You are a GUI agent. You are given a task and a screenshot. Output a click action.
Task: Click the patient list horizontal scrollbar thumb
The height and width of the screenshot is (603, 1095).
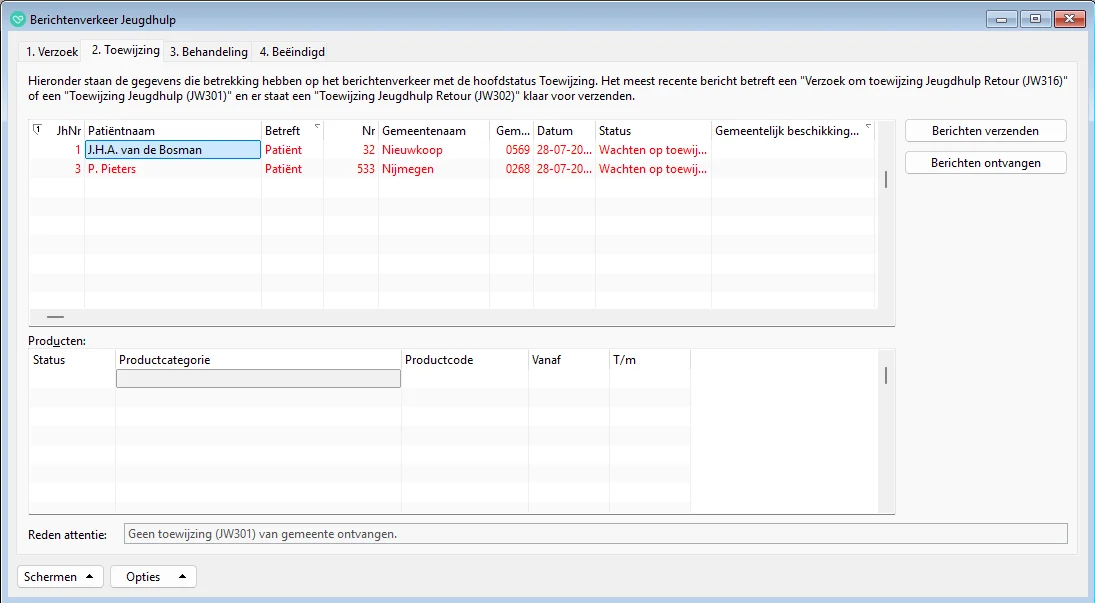pyautogui.click(x=55, y=316)
